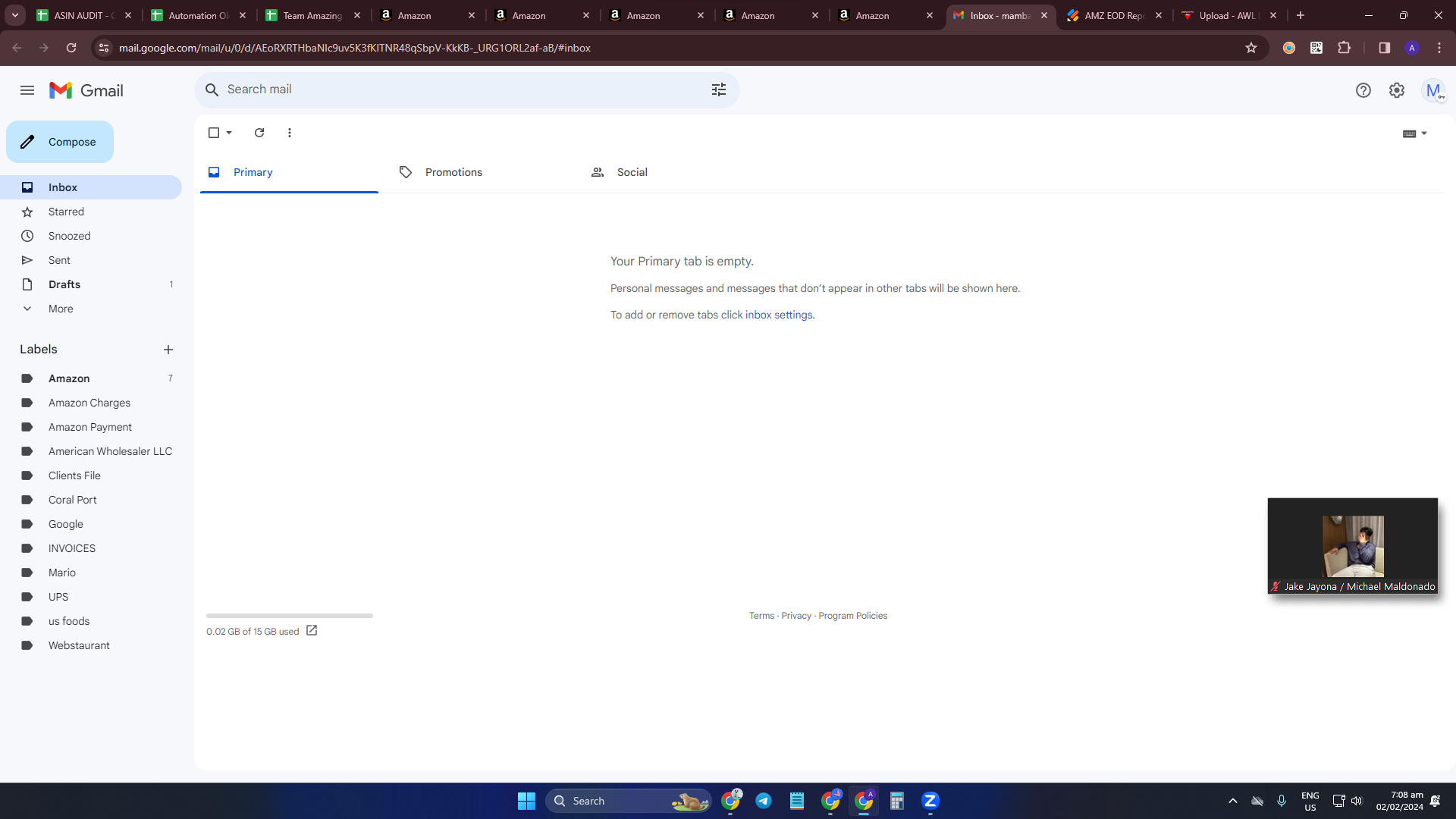
Task: Switch to the Primary tab
Action: click(x=289, y=172)
